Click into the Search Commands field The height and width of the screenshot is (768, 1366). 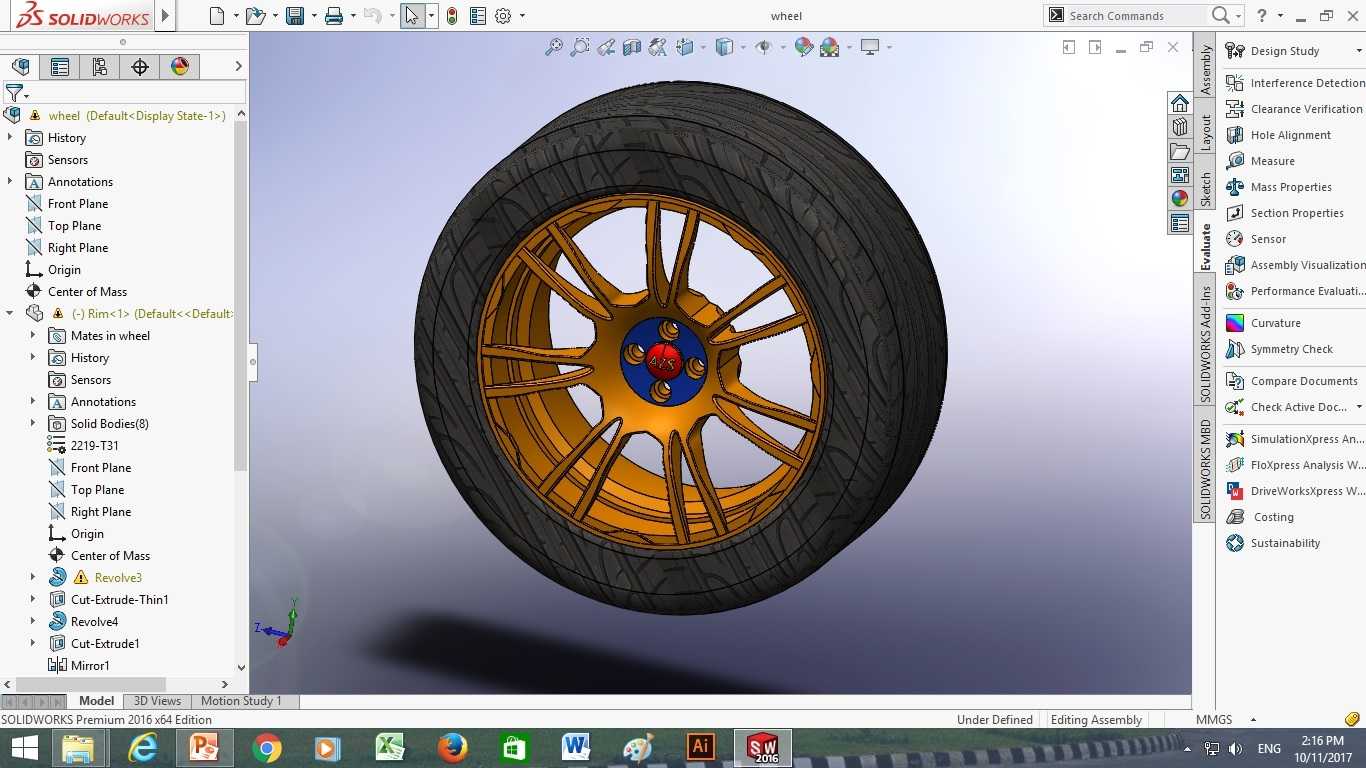coord(1135,16)
